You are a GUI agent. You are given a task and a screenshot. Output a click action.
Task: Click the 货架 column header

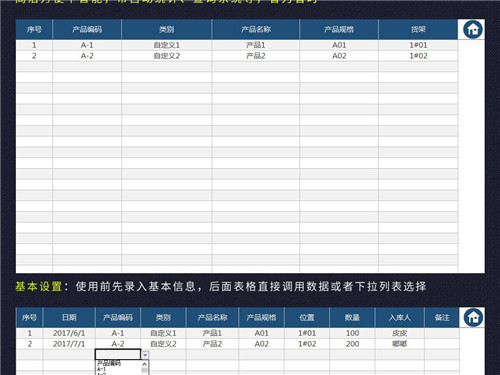coord(418,30)
